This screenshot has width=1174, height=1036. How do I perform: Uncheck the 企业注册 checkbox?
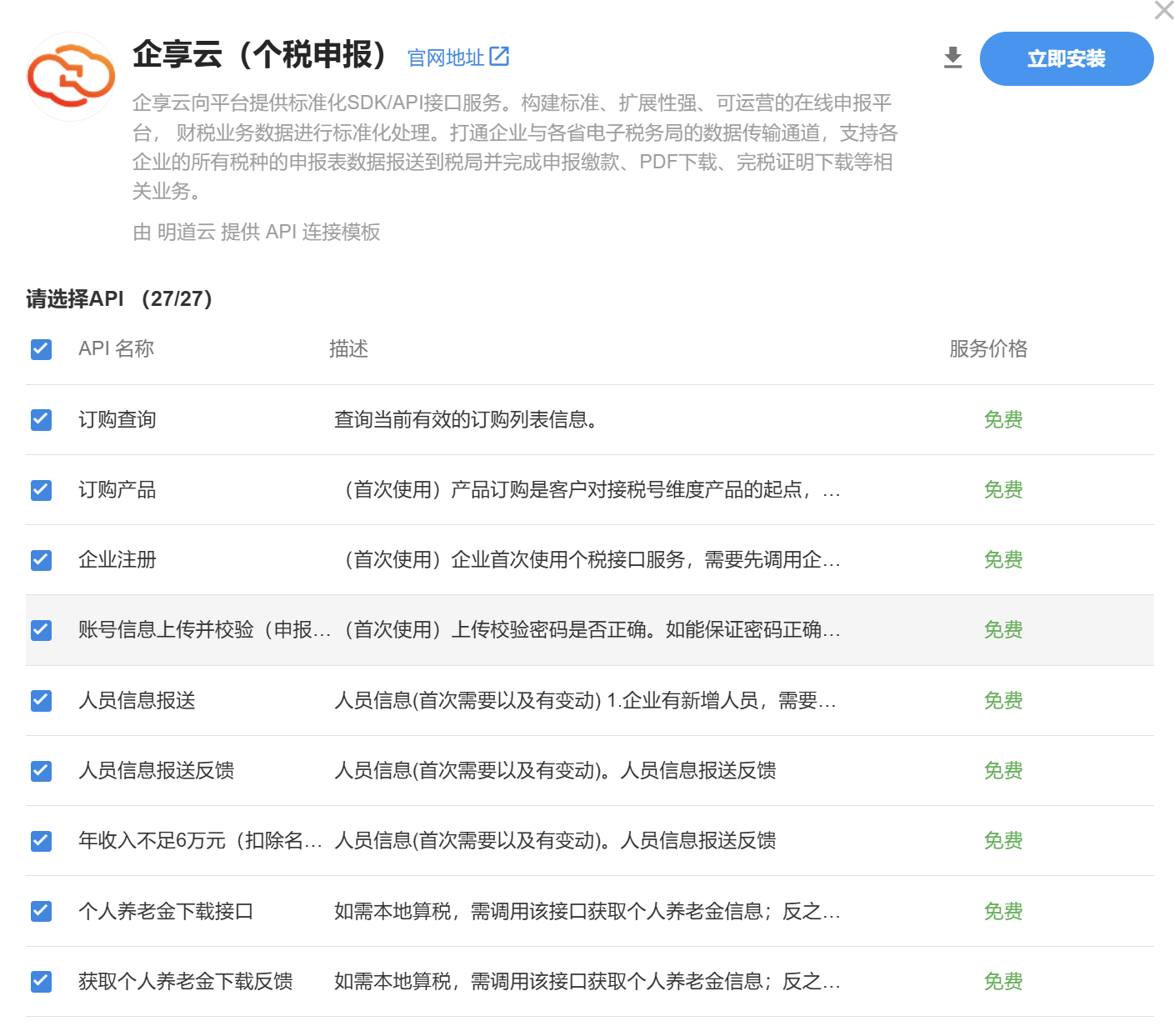tap(41, 559)
